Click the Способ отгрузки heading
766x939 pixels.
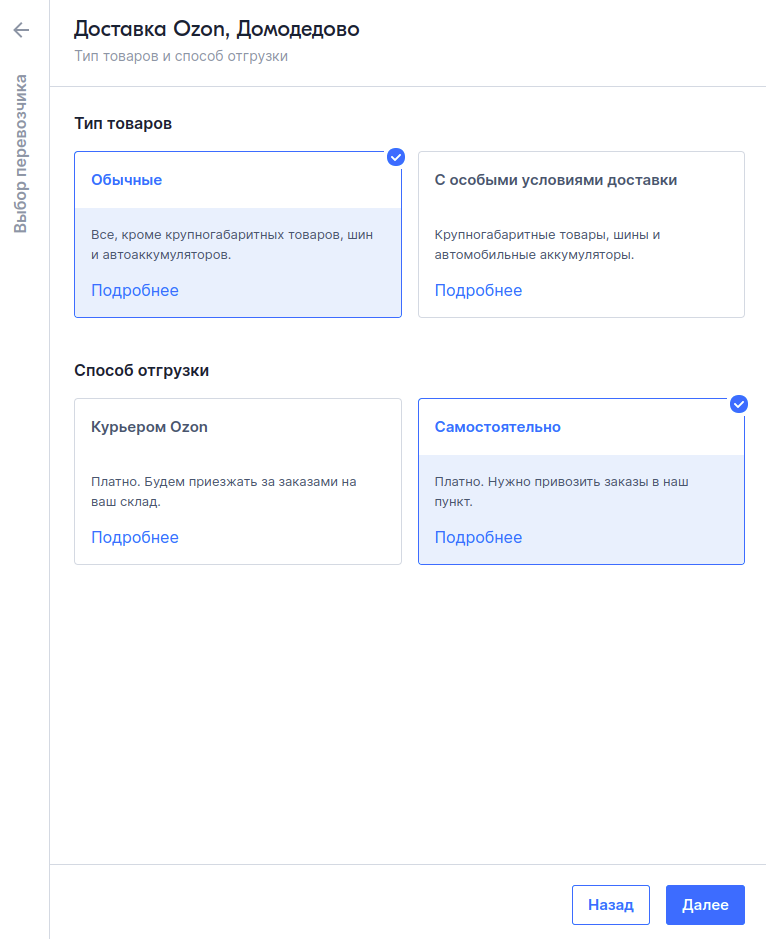point(141,371)
